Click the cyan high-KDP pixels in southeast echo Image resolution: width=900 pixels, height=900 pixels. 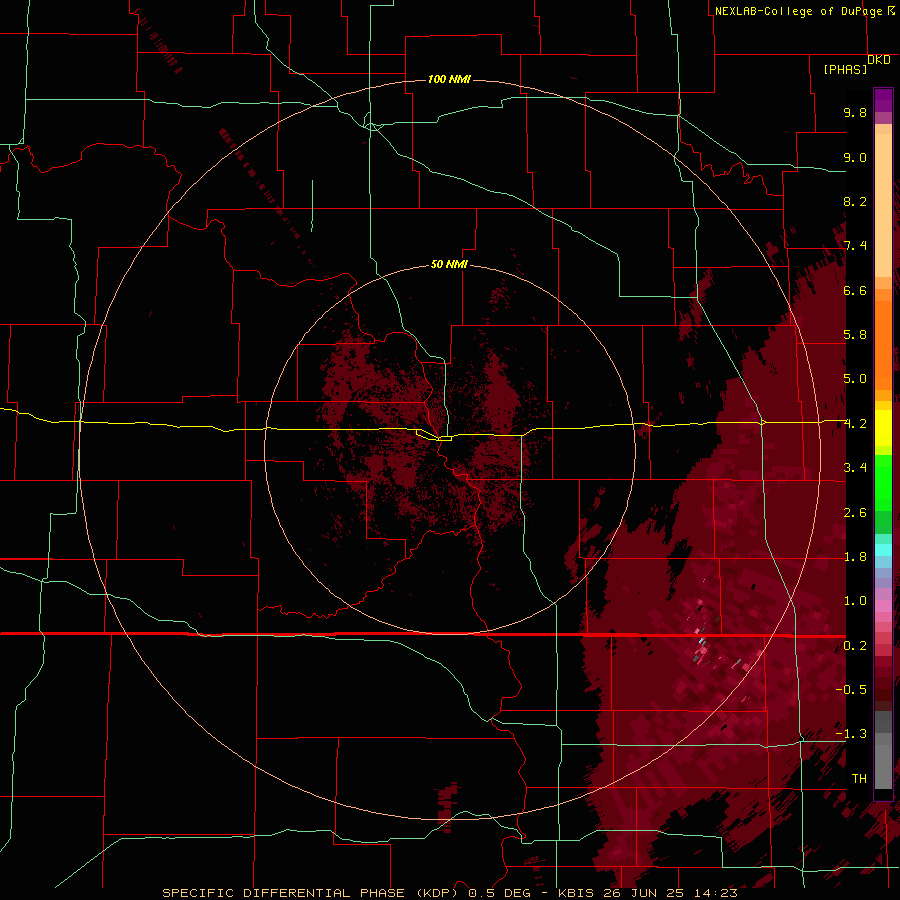coord(700,641)
